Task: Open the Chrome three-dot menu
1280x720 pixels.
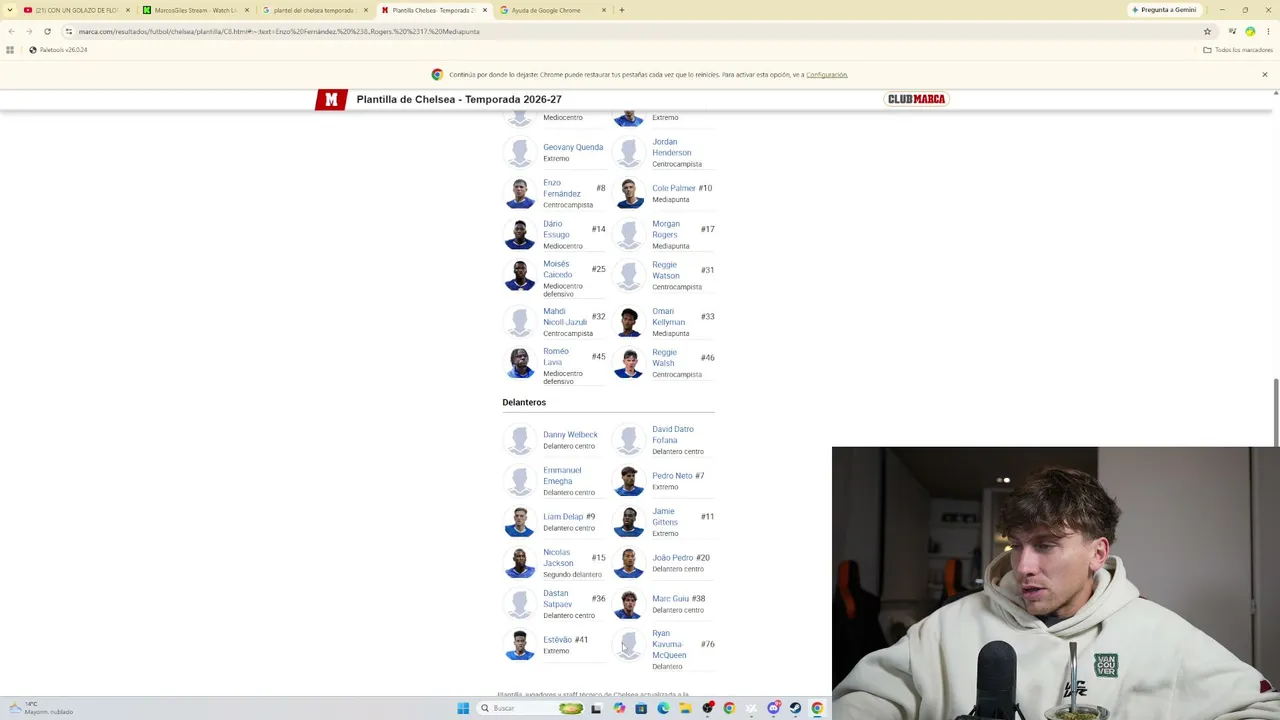Action: [x=1267, y=31]
